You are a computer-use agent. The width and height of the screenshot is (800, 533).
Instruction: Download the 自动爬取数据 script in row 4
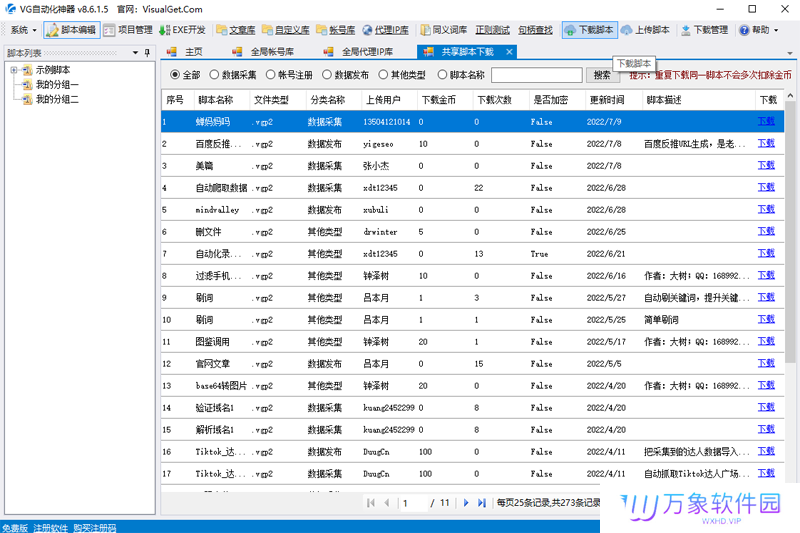pos(766,187)
